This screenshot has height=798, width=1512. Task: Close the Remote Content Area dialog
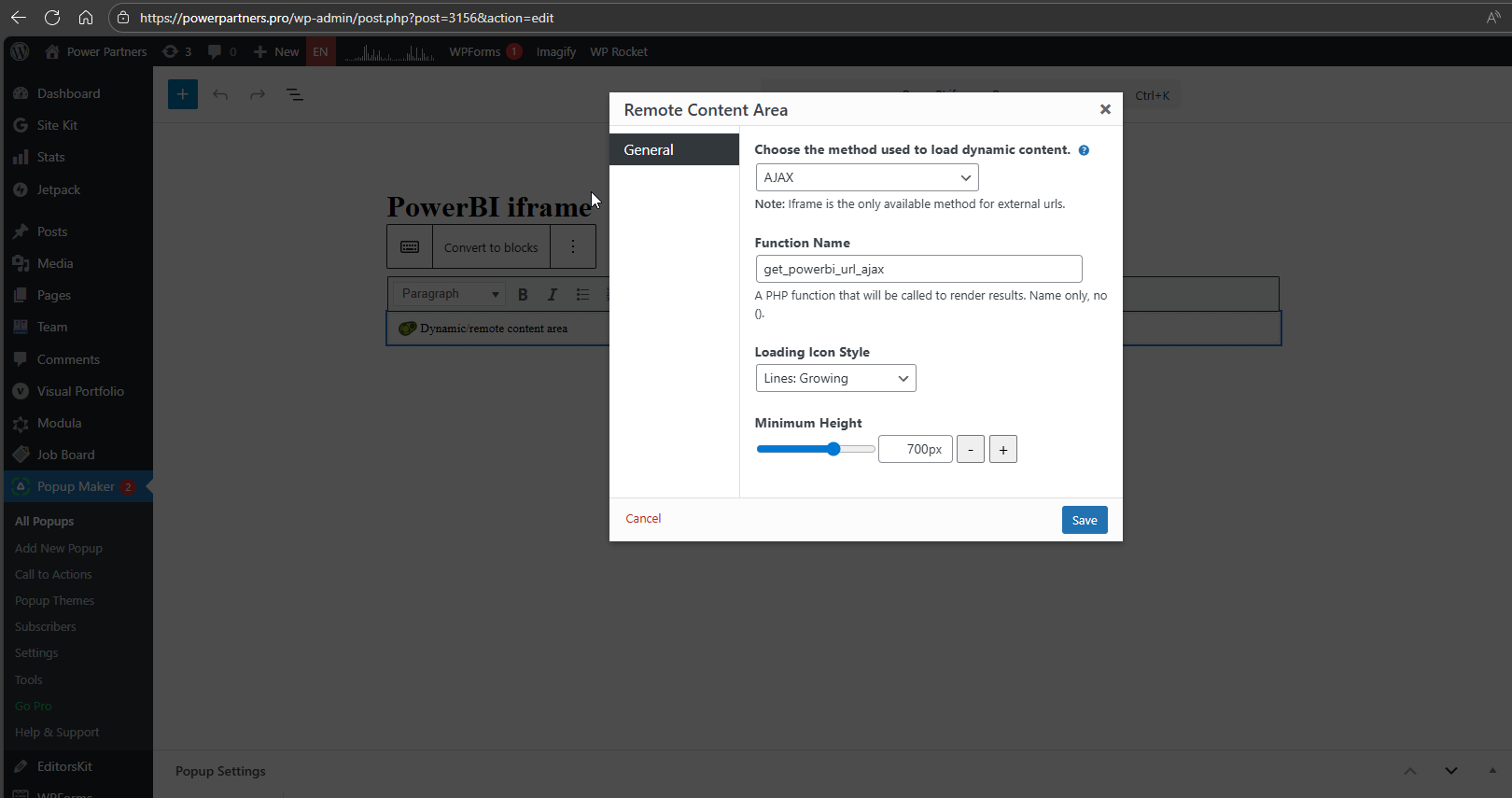[x=1105, y=109]
